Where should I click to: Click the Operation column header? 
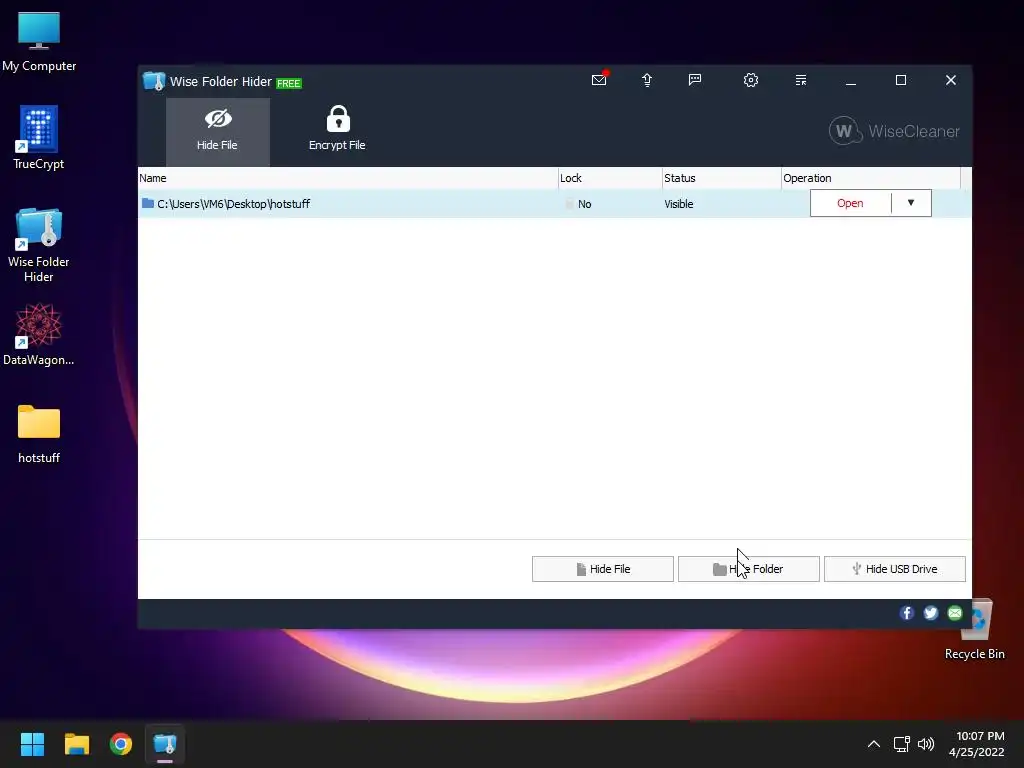pos(871,178)
